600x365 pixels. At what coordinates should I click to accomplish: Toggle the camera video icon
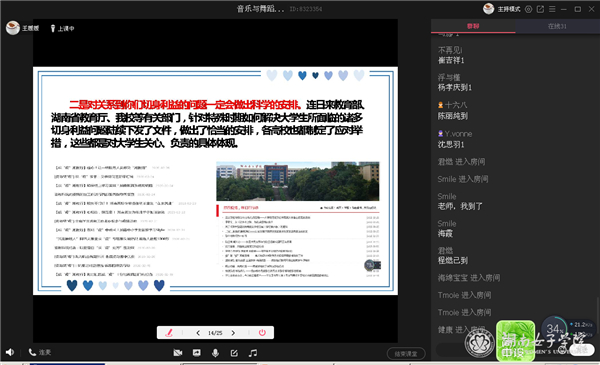178,353
